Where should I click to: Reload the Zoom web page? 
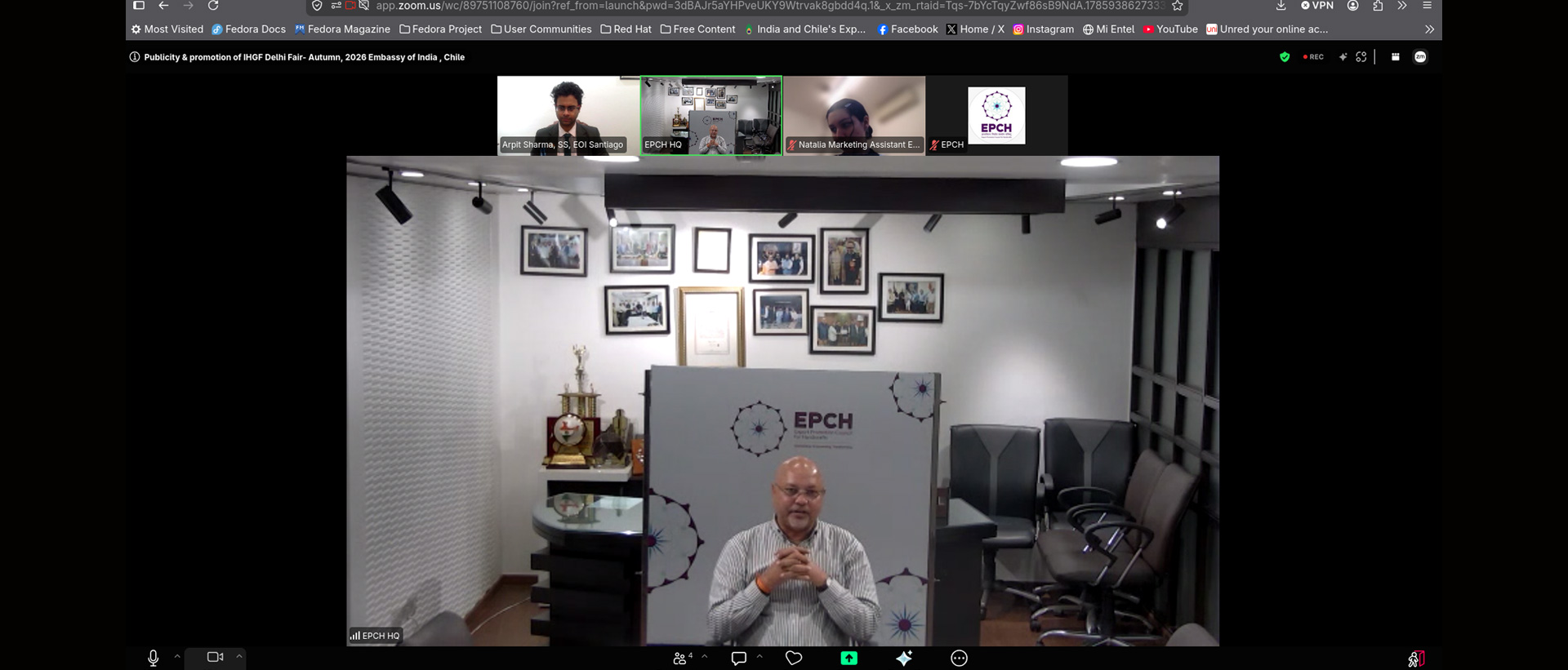[x=213, y=6]
